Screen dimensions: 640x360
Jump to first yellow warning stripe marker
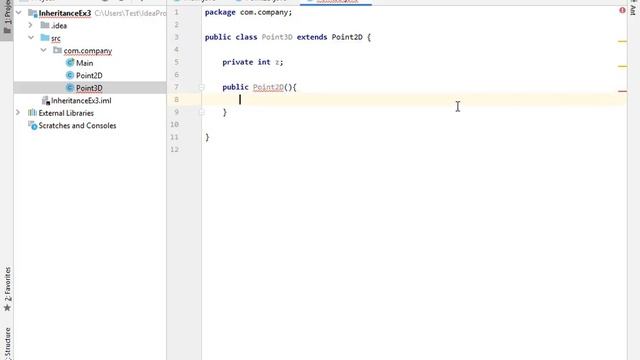point(622,41)
